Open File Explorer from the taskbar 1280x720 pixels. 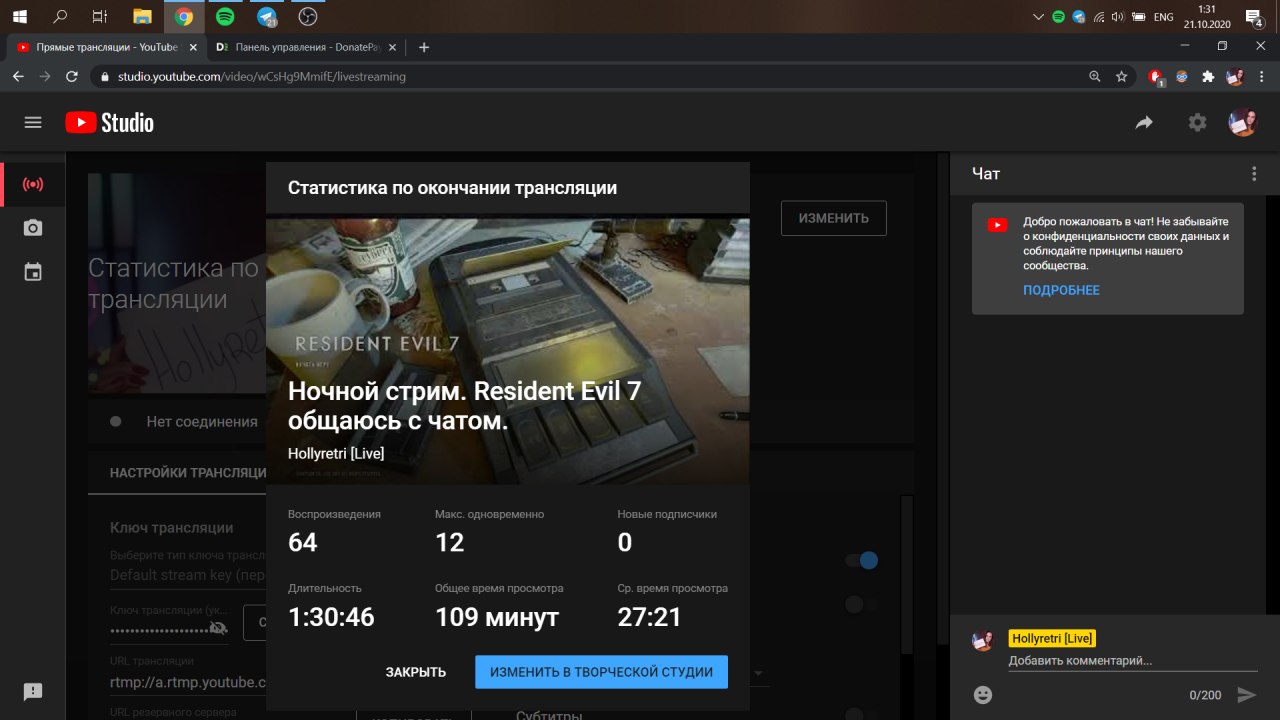(142, 16)
